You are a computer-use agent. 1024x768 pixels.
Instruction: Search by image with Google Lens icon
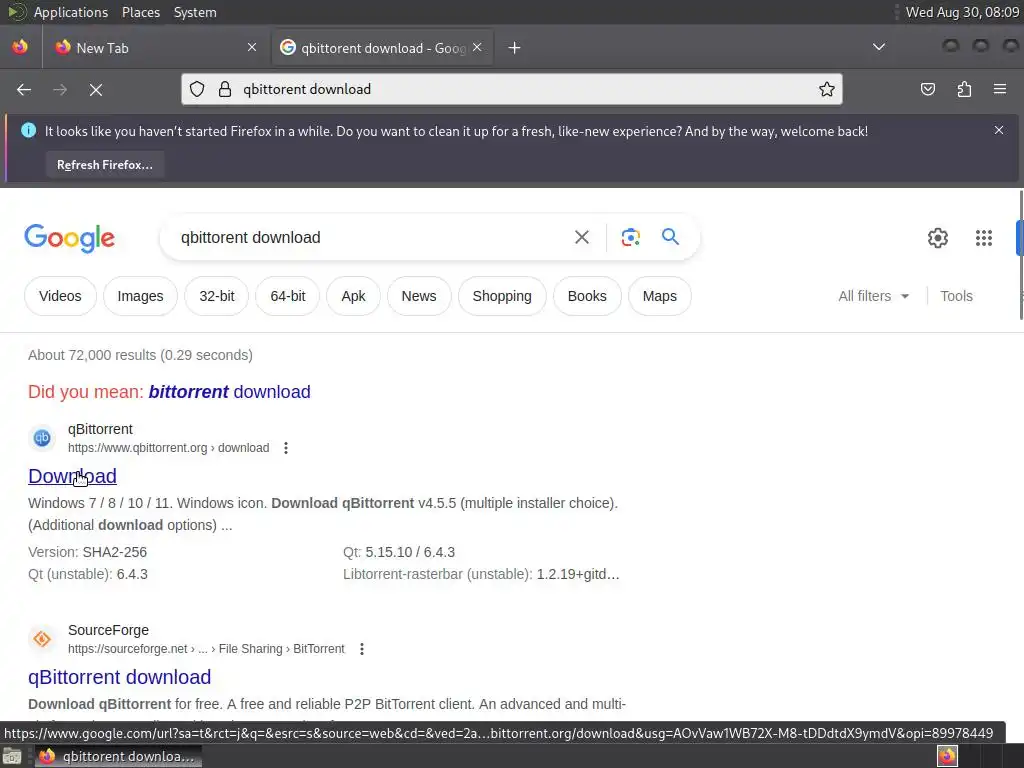[x=630, y=237]
